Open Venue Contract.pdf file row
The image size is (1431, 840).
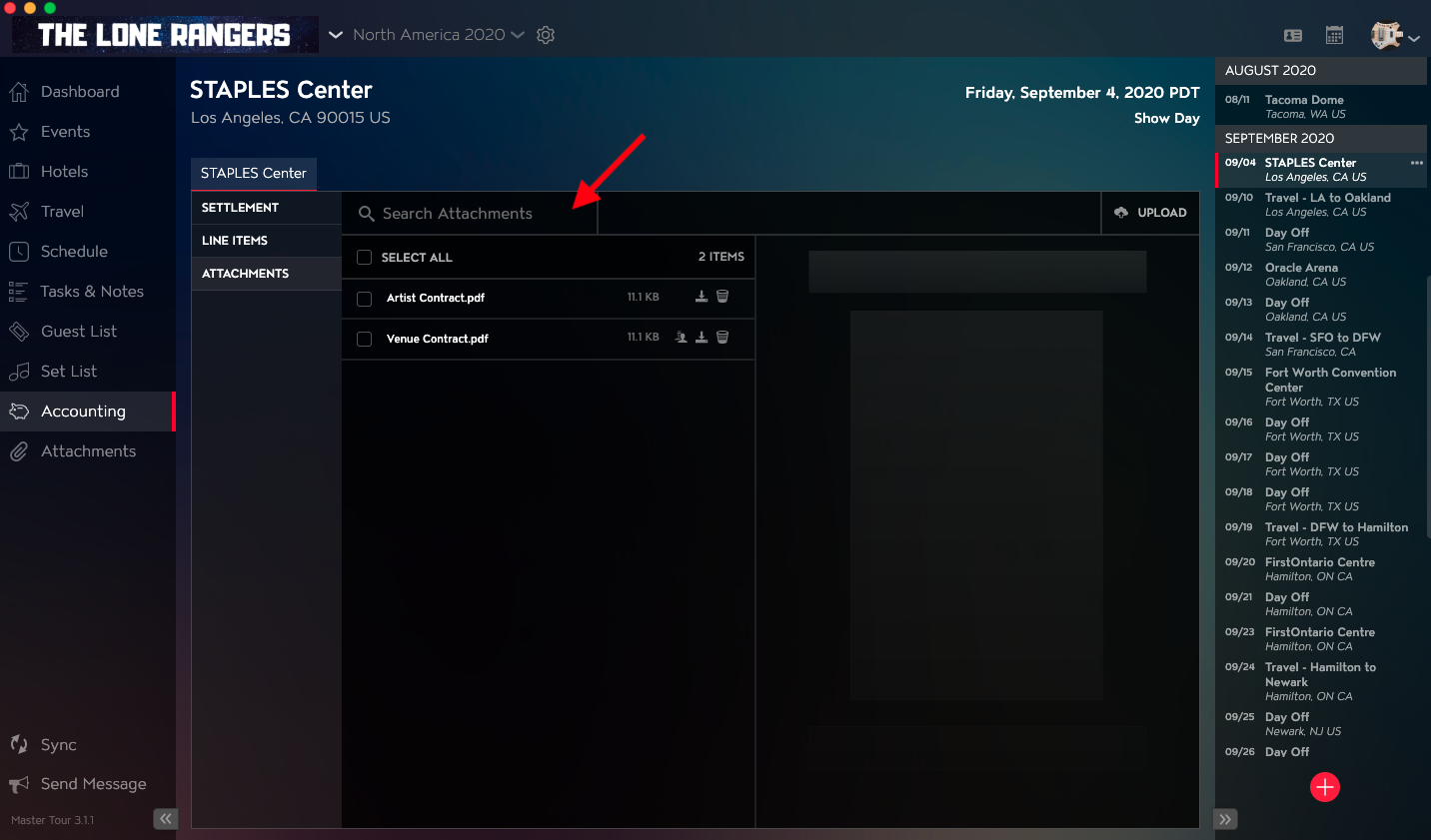[548, 339]
